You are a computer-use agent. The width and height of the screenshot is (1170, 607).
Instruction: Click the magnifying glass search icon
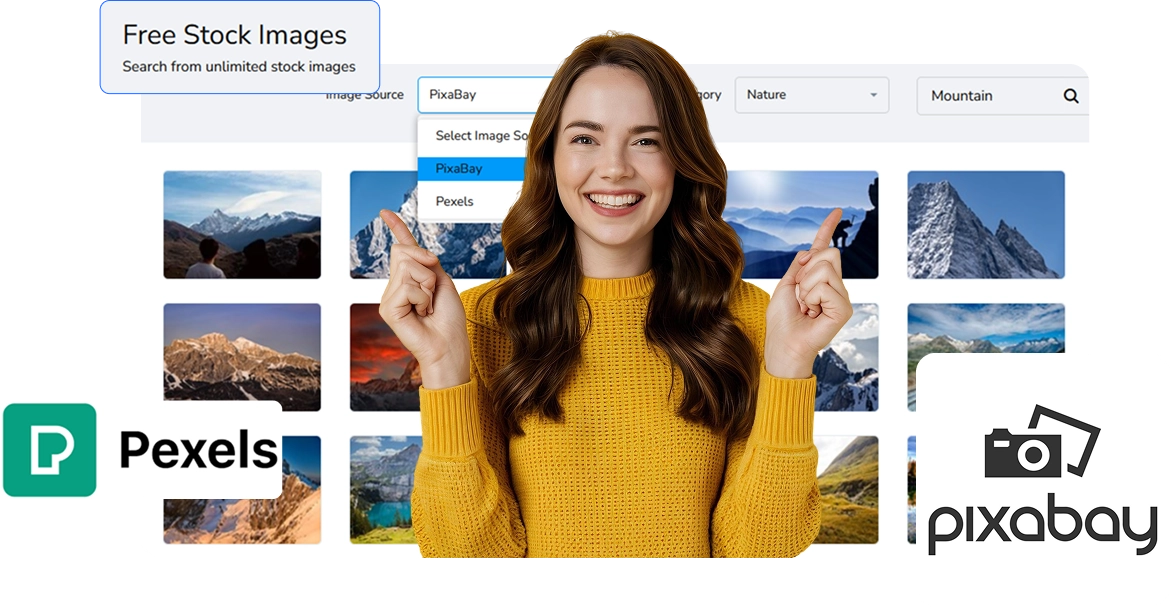pos(1071,96)
